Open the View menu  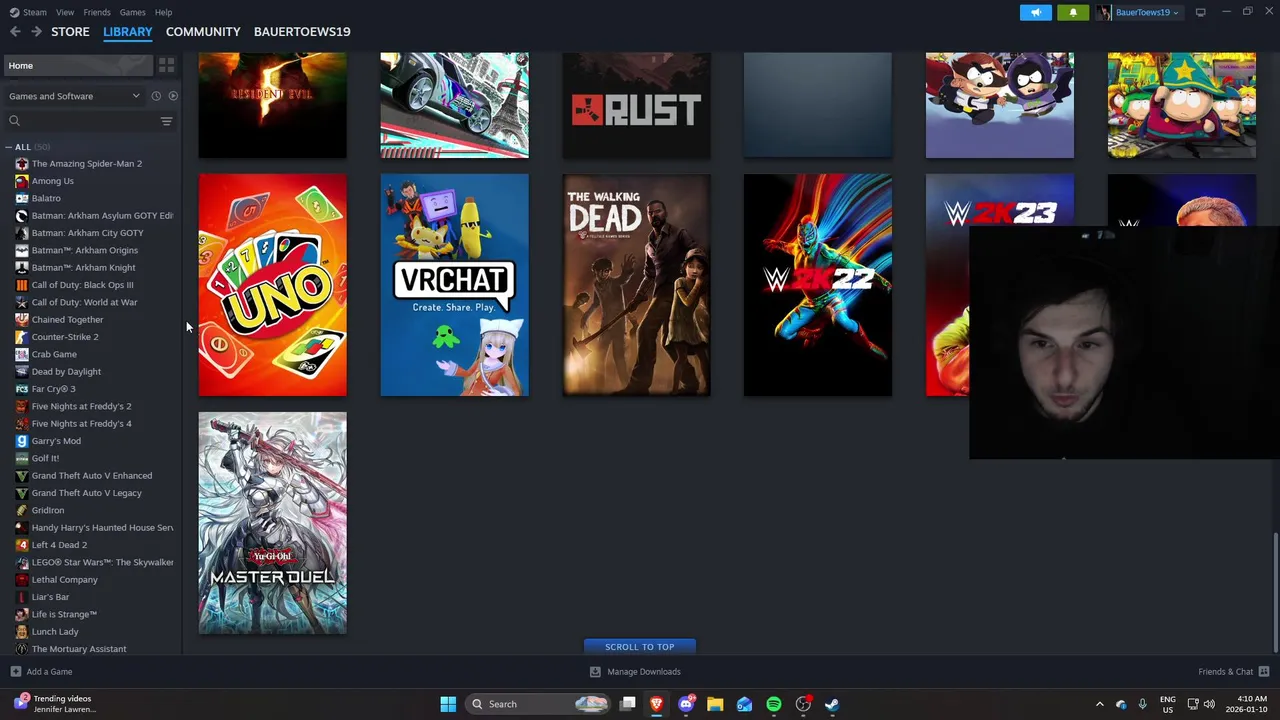point(65,12)
